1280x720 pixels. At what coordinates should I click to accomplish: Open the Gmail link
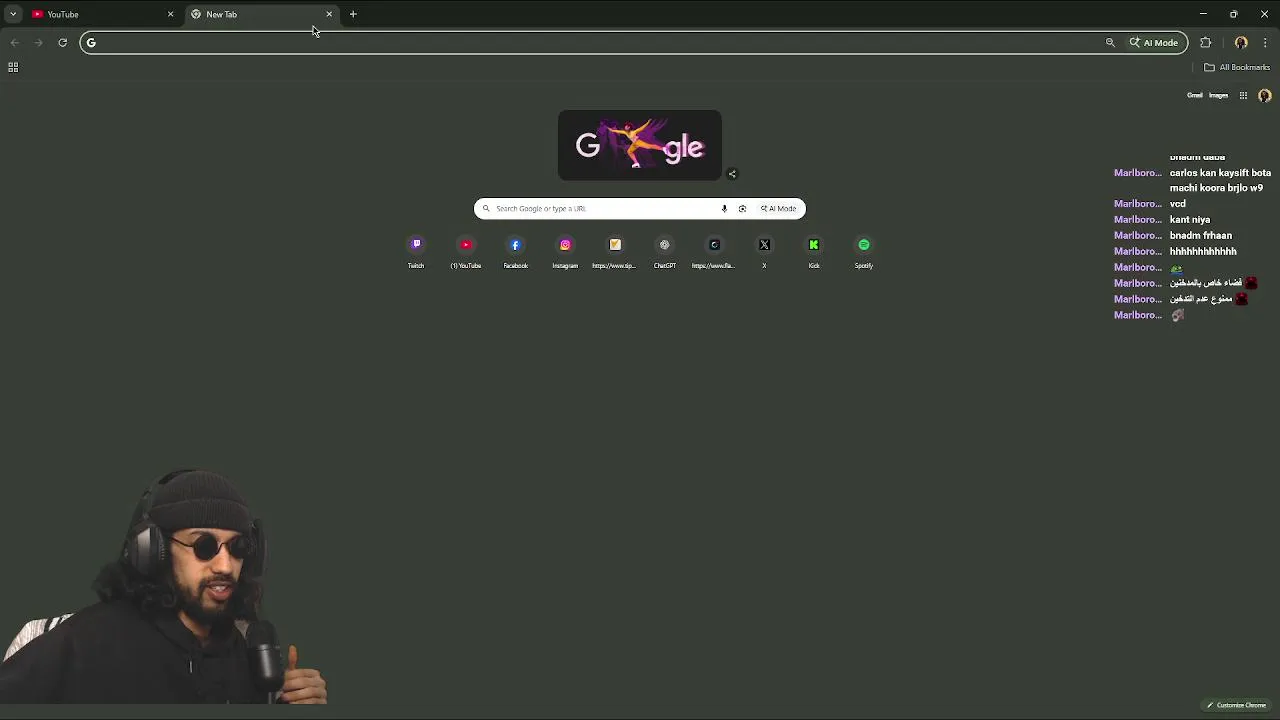point(1195,96)
